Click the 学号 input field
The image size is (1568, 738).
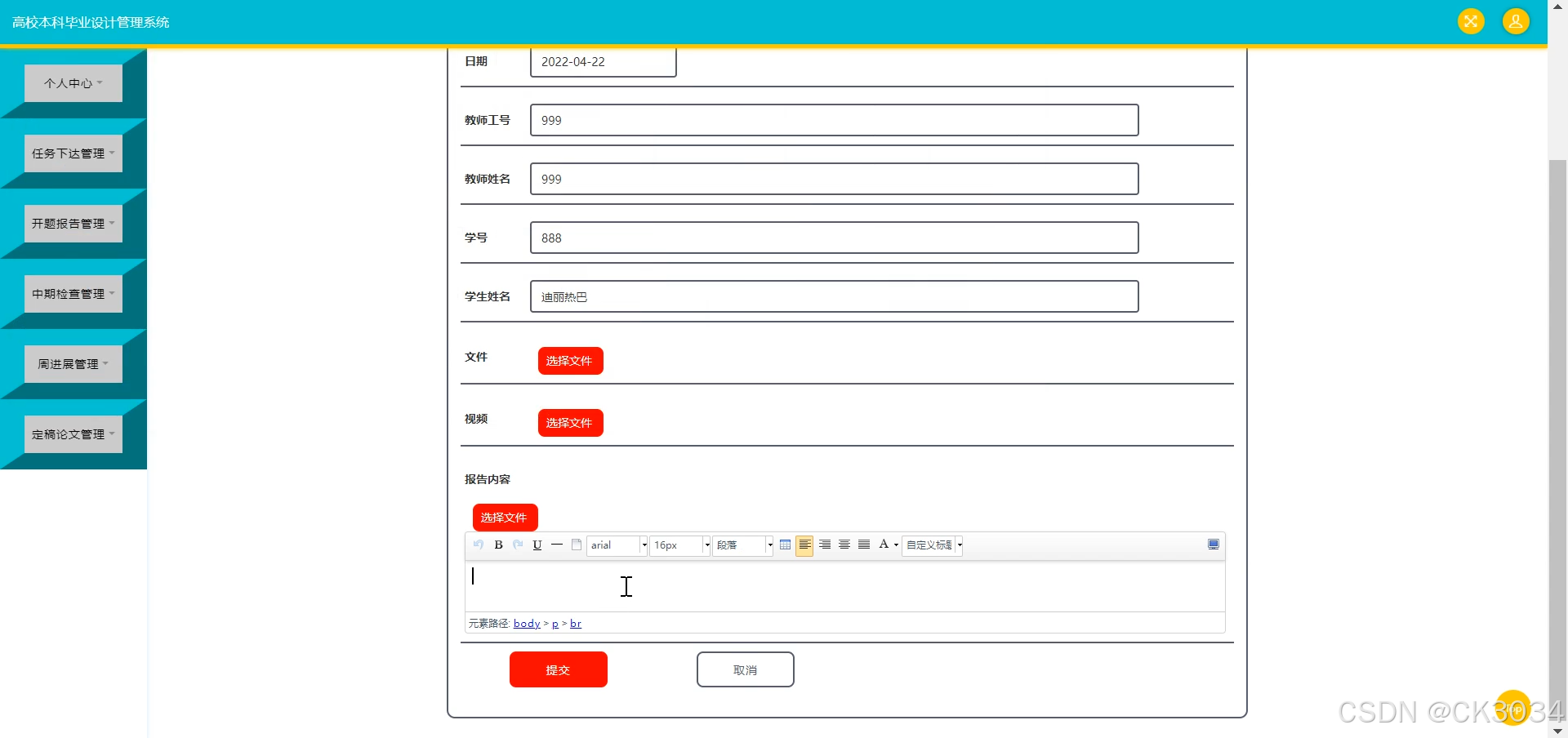pyautogui.click(x=835, y=238)
